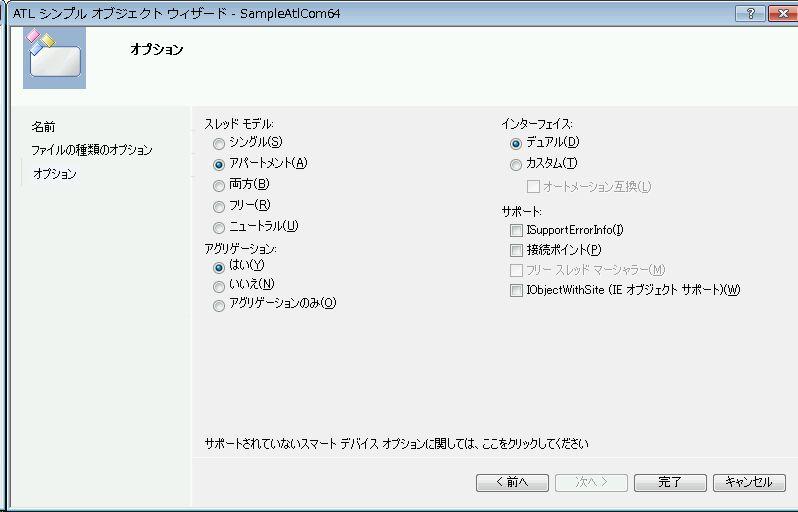Screen dimensions: 798x512
Task: Select アパートメント threading model option
Action: [219, 164]
